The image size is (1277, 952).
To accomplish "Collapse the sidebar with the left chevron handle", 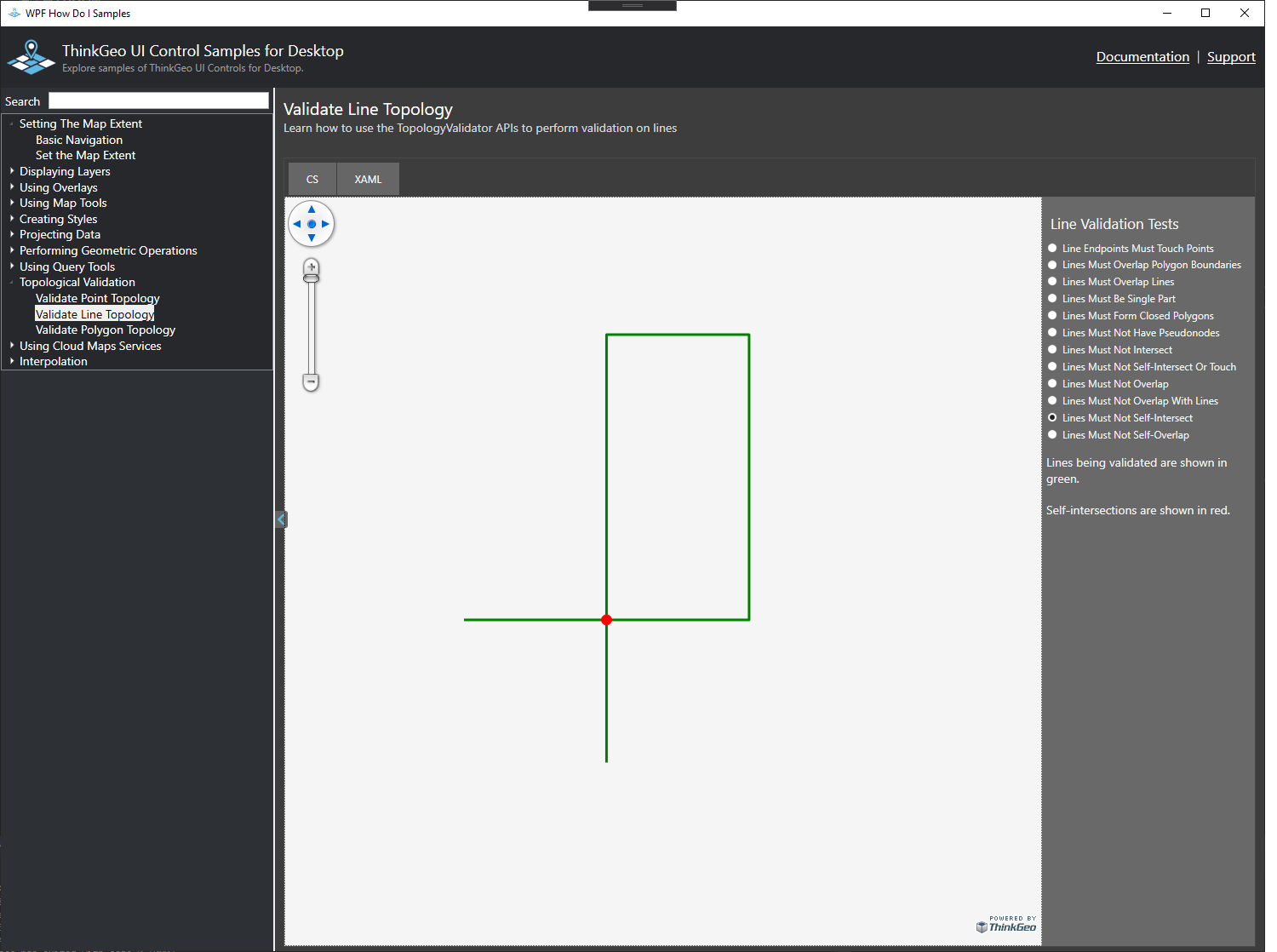I will pos(281,519).
